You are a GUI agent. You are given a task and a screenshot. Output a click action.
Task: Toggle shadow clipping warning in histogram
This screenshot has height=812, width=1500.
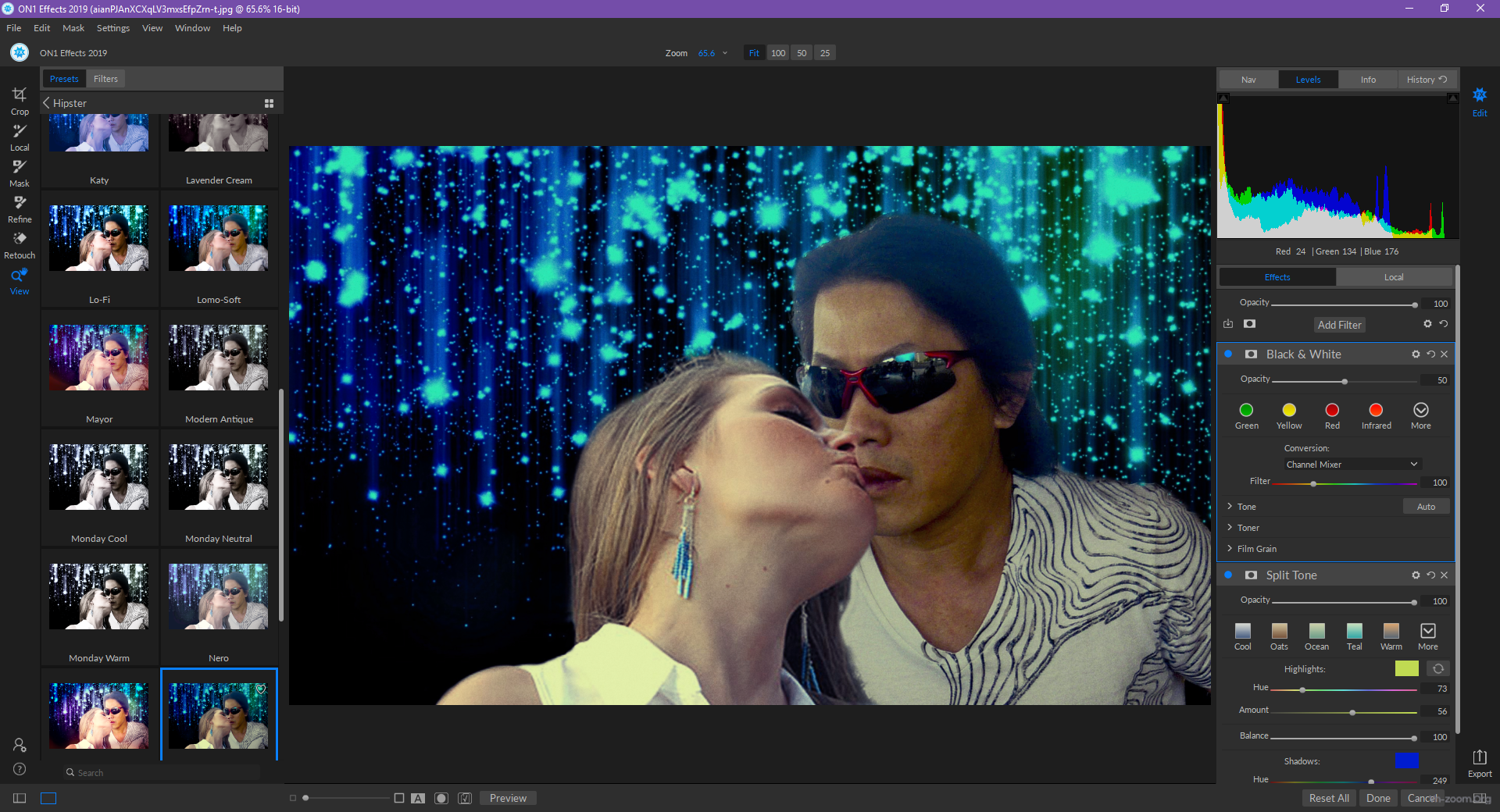pyautogui.click(x=1223, y=98)
